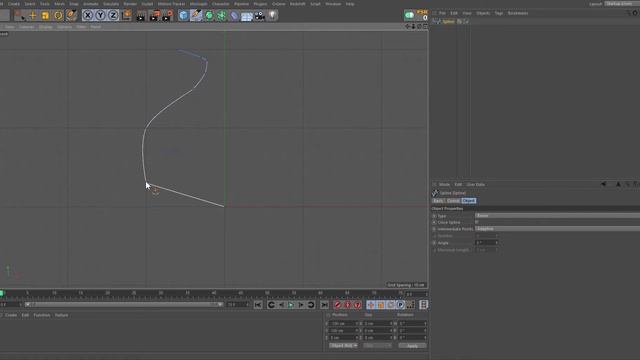The image size is (640, 360).
Task: Open the spline Type dropdown
Action: tap(557, 216)
